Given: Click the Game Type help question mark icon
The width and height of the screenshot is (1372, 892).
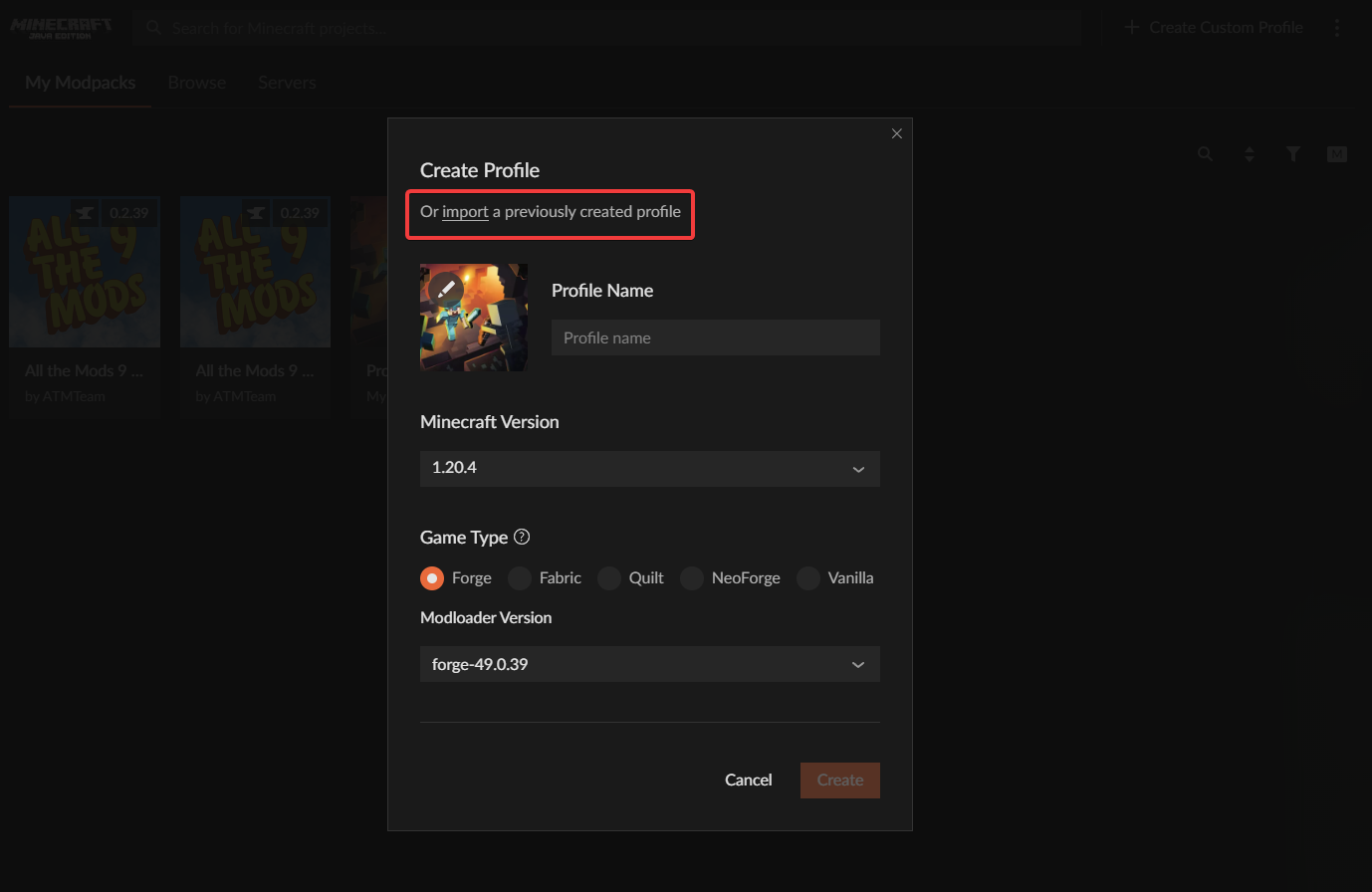Looking at the screenshot, I should tap(522, 537).
